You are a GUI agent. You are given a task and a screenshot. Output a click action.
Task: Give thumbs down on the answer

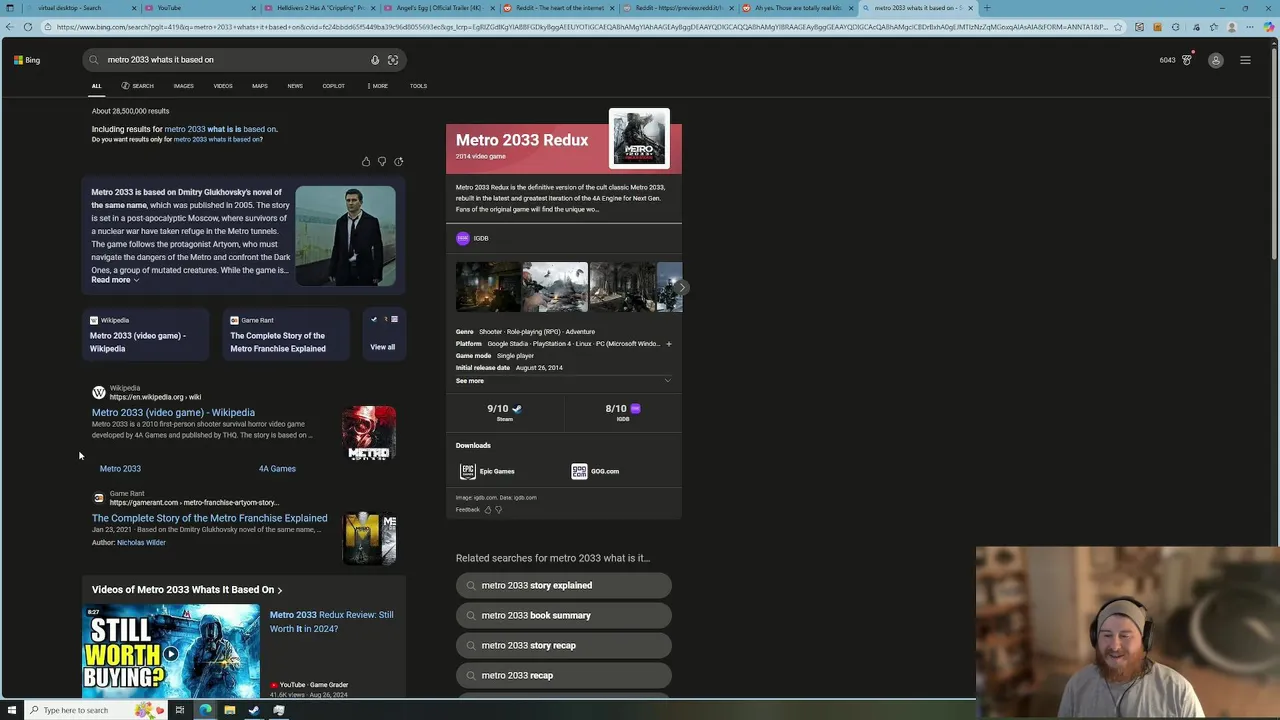pos(382,162)
